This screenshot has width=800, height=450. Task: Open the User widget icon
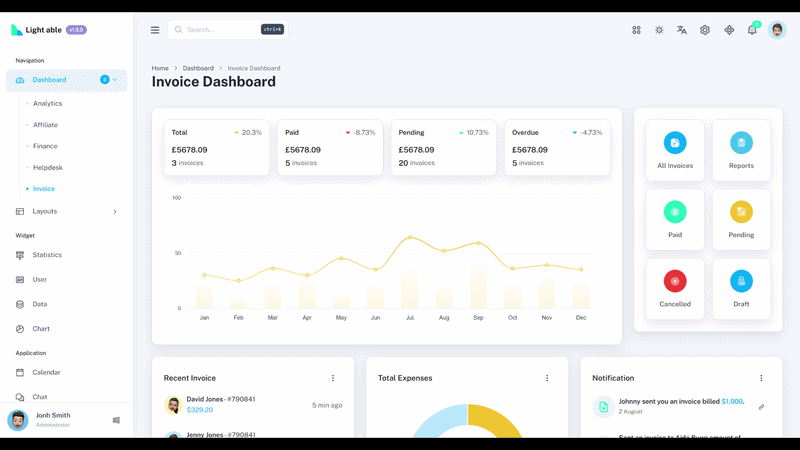click(20, 280)
